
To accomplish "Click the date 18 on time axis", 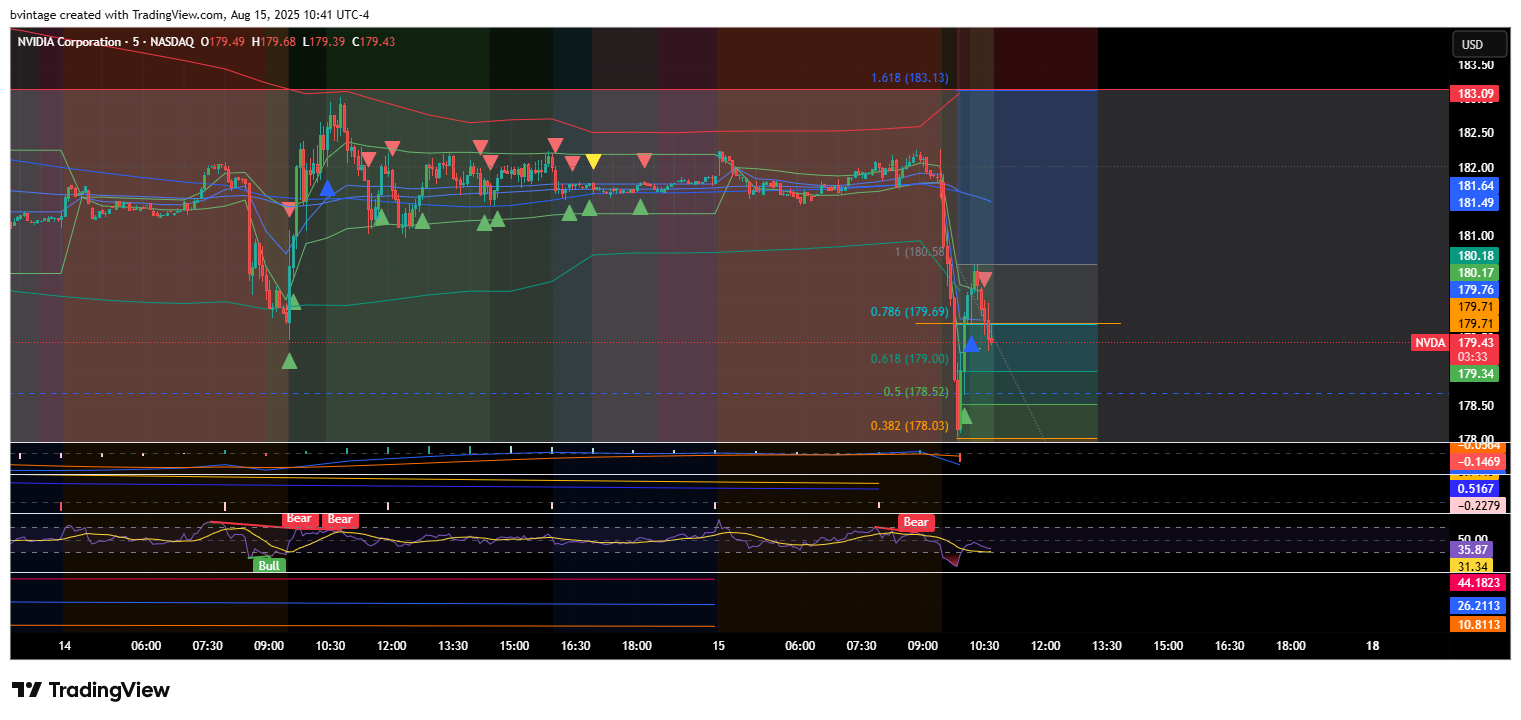I will coord(1372,646).
